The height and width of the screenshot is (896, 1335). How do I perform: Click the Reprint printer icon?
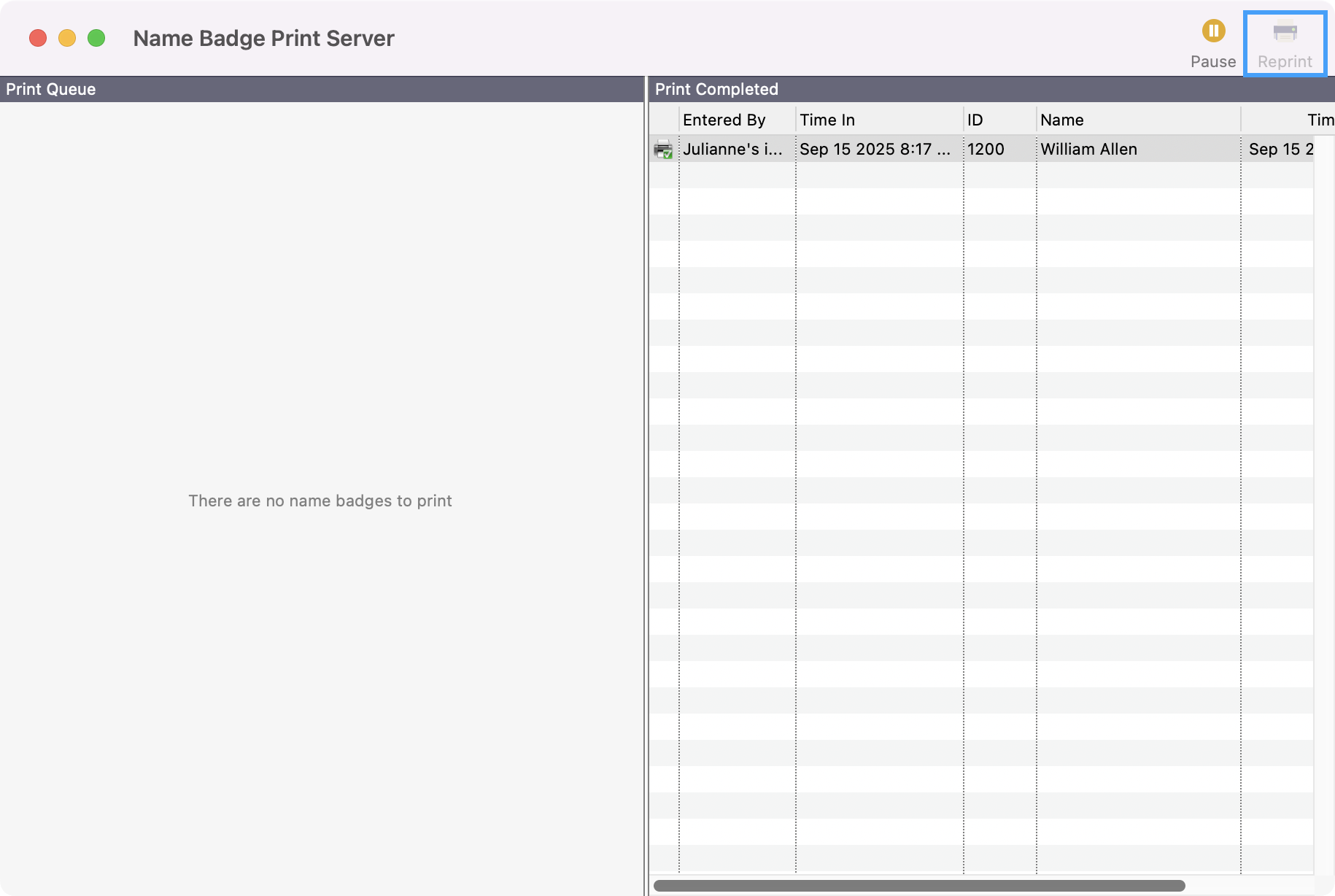pyautogui.click(x=1284, y=34)
